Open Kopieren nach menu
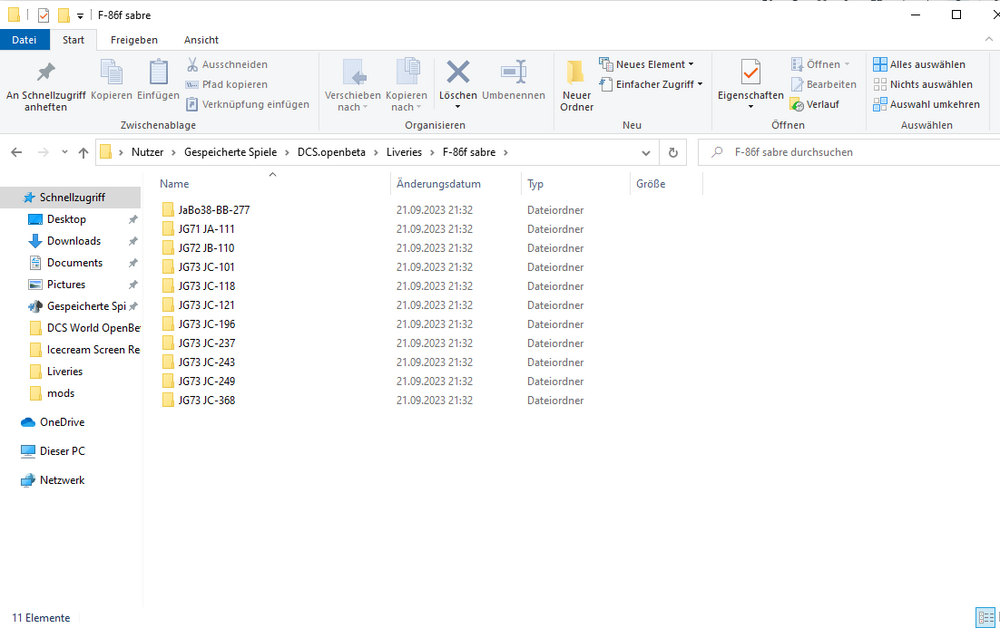Viewport: 1000px width, 628px height. pyautogui.click(x=406, y=86)
